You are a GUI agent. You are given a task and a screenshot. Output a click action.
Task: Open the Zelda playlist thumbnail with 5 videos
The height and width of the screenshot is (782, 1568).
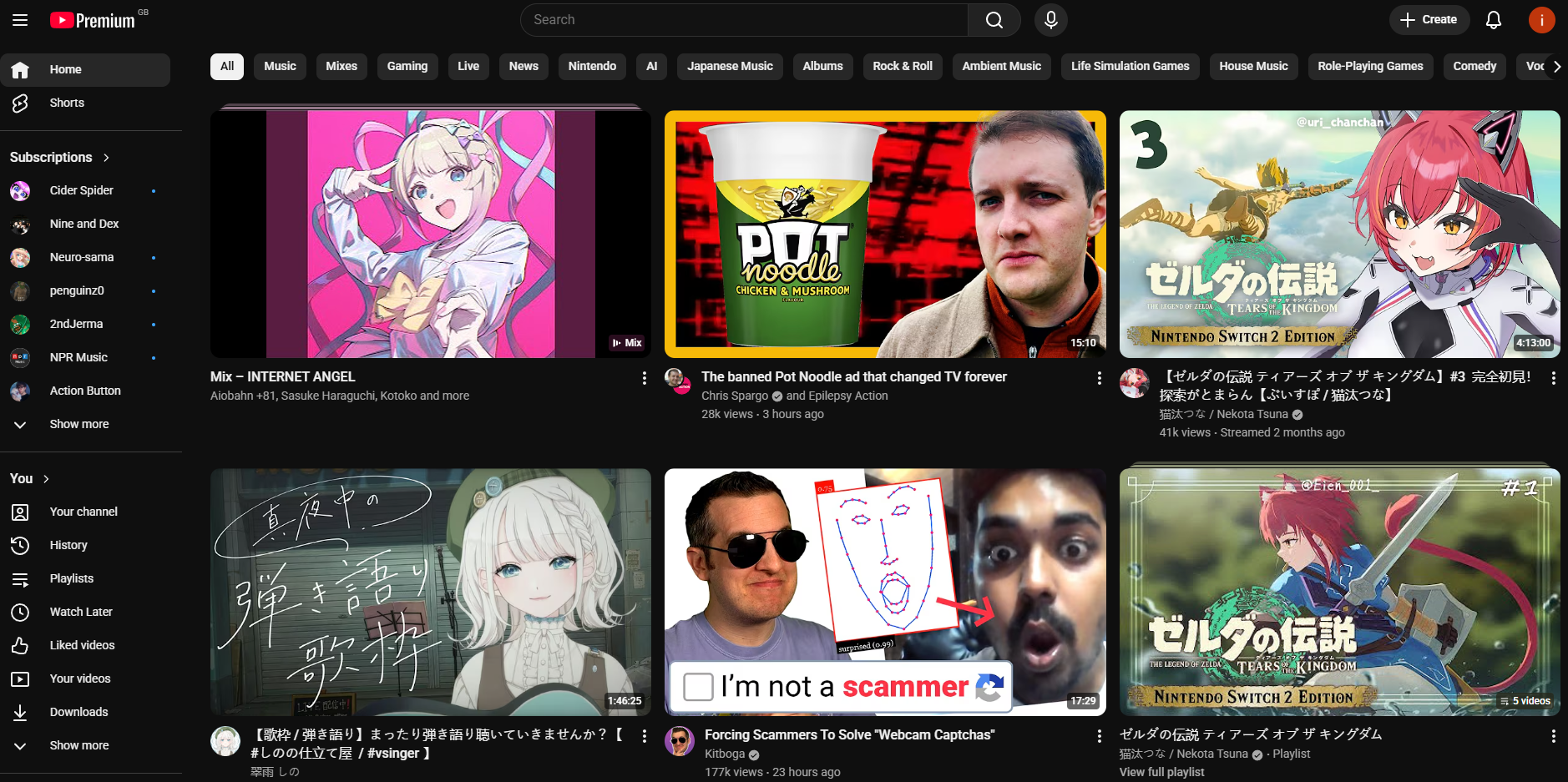pyautogui.click(x=1340, y=592)
